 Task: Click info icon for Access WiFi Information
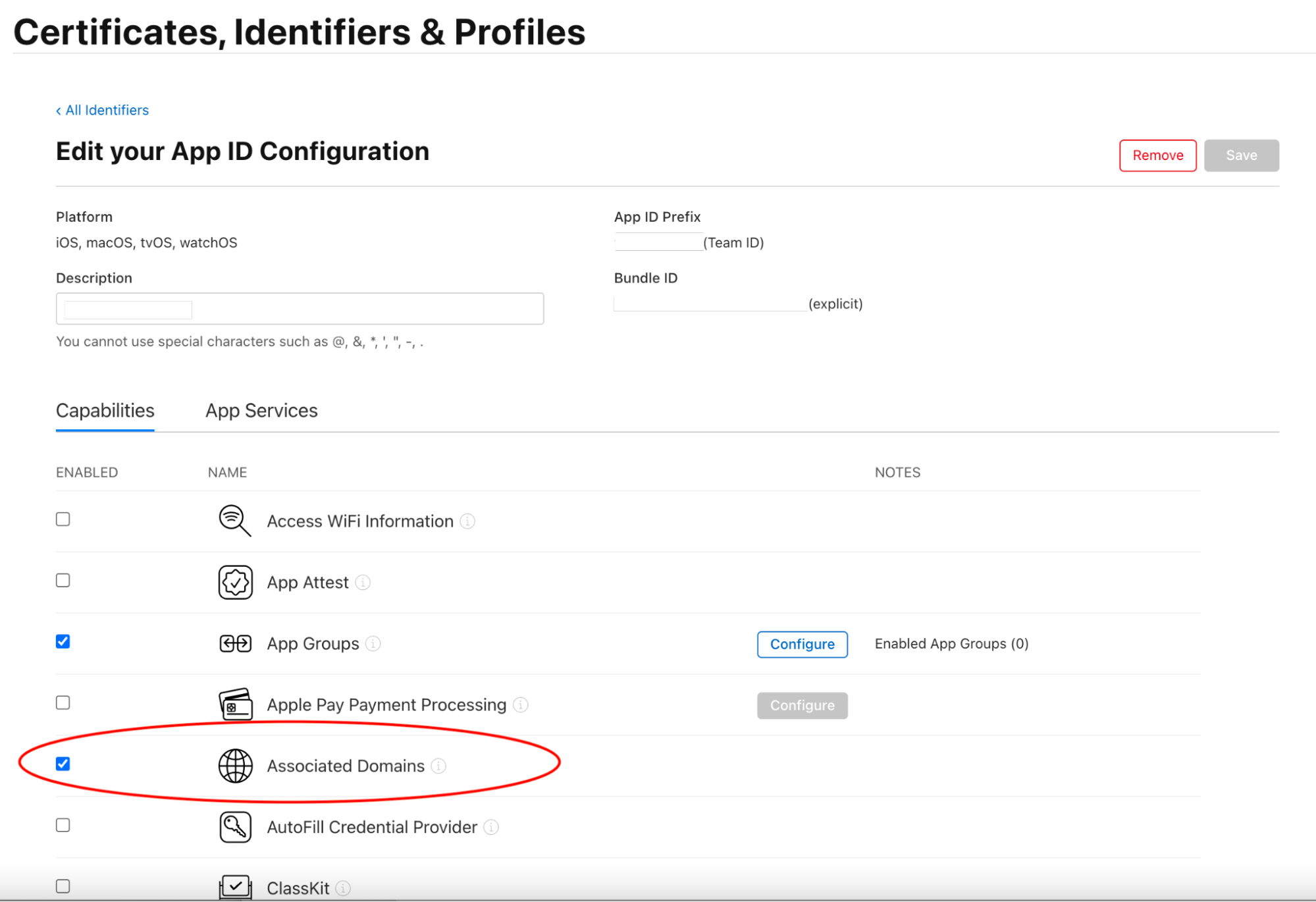467,521
